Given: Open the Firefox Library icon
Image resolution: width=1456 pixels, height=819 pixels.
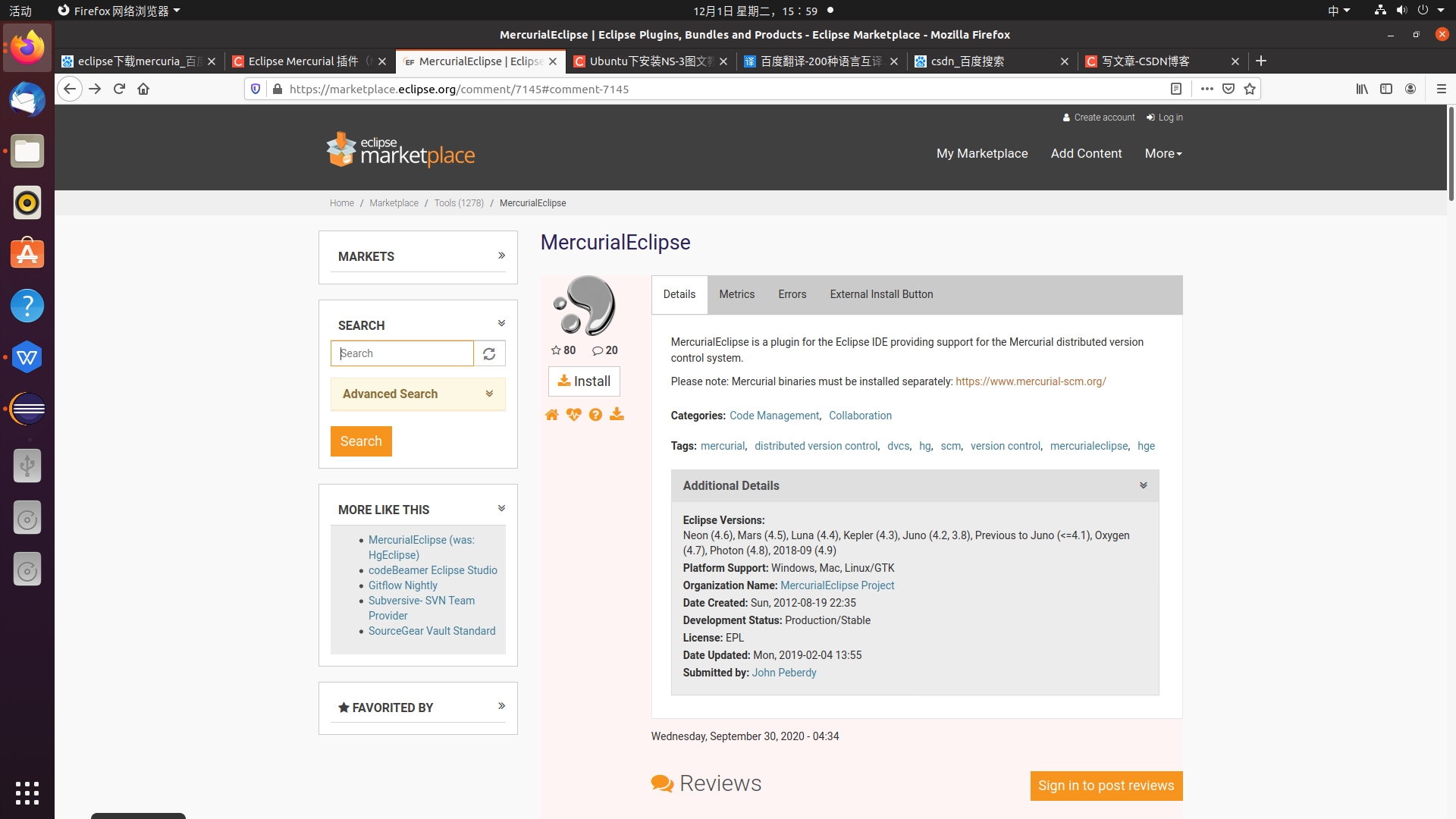Looking at the screenshot, I should coord(1362,89).
